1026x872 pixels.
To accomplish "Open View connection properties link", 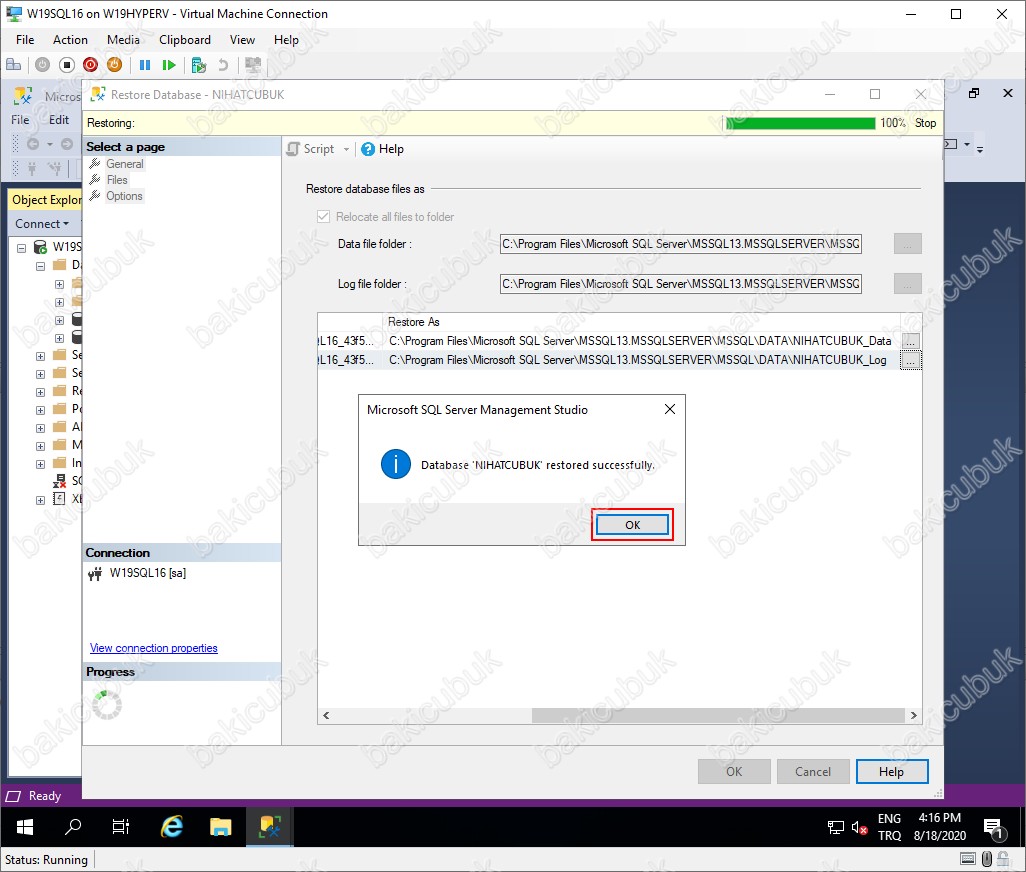I will click(154, 648).
